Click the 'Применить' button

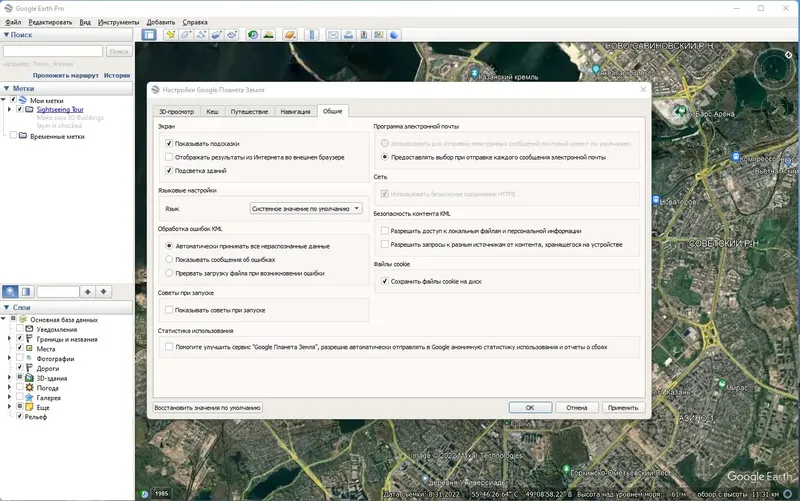(623, 408)
